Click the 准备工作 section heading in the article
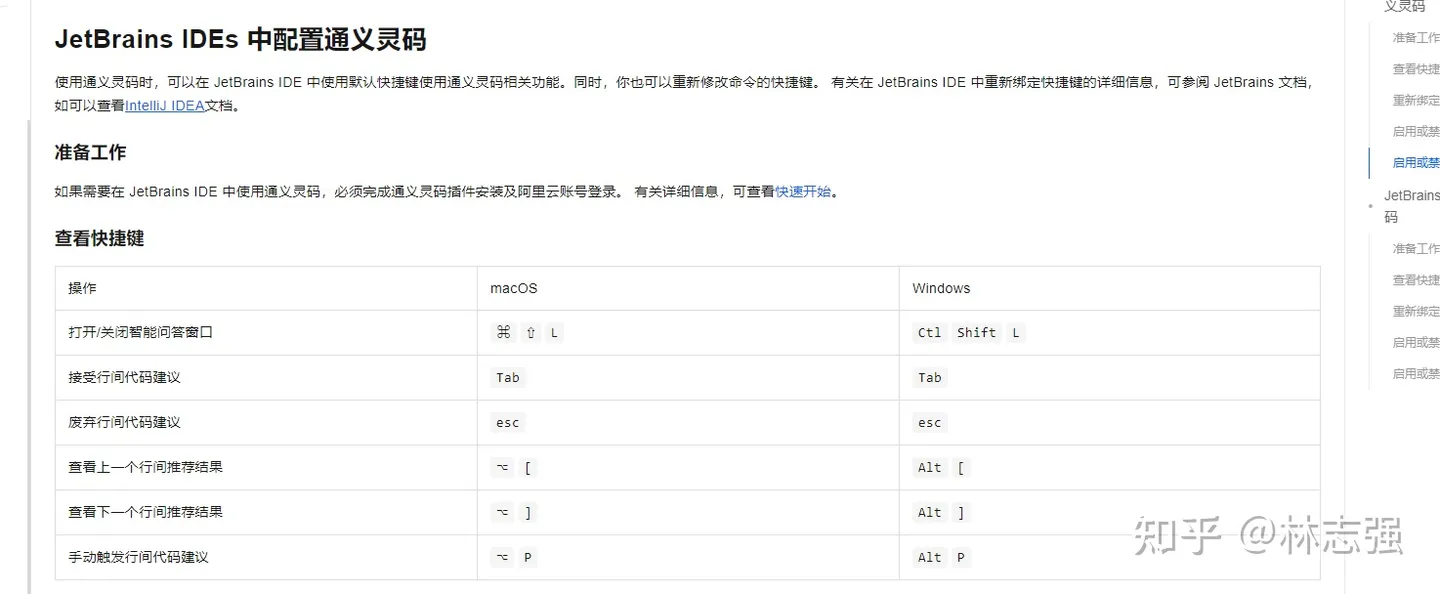Viewport: 1440px width, 594px height. click(90, 152)
